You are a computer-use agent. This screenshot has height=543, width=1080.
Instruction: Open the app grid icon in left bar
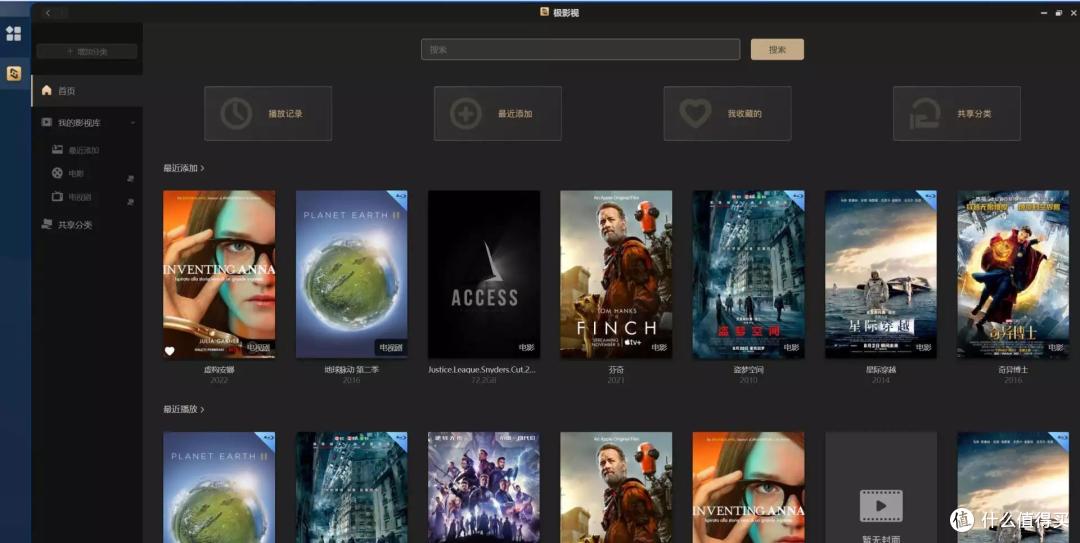[x=13, y=33]
